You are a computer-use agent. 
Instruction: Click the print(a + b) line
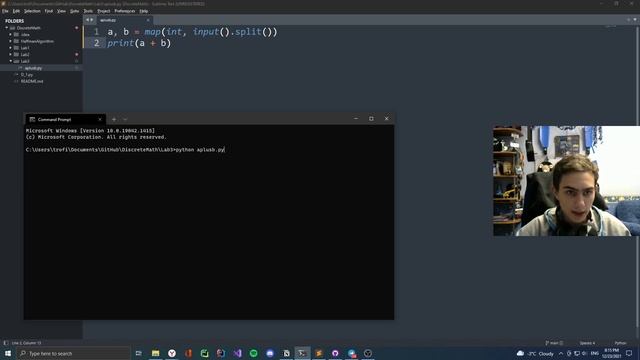[139, 43]
